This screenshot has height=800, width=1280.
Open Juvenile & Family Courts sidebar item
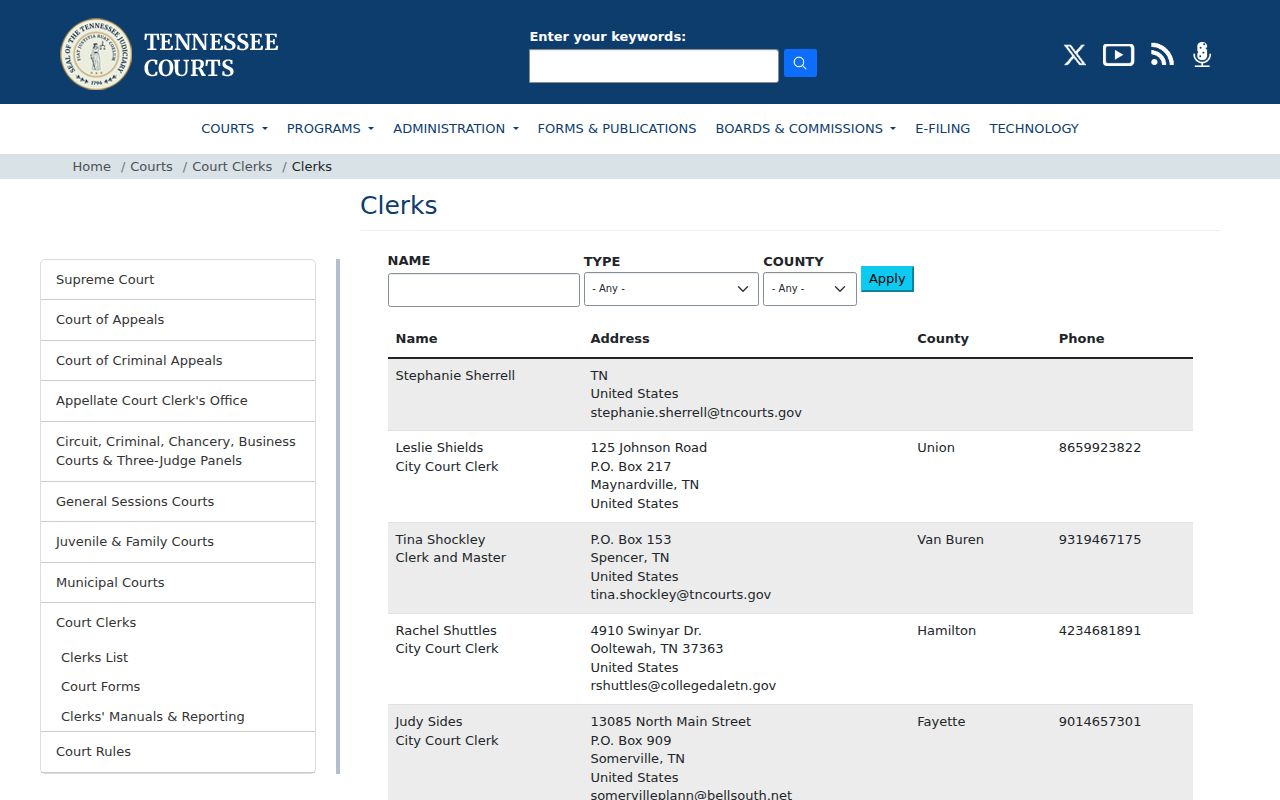(178, 542)
